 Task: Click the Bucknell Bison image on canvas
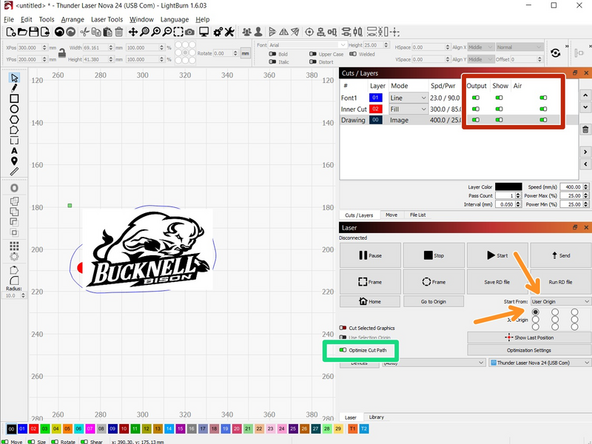pos(148,250)
